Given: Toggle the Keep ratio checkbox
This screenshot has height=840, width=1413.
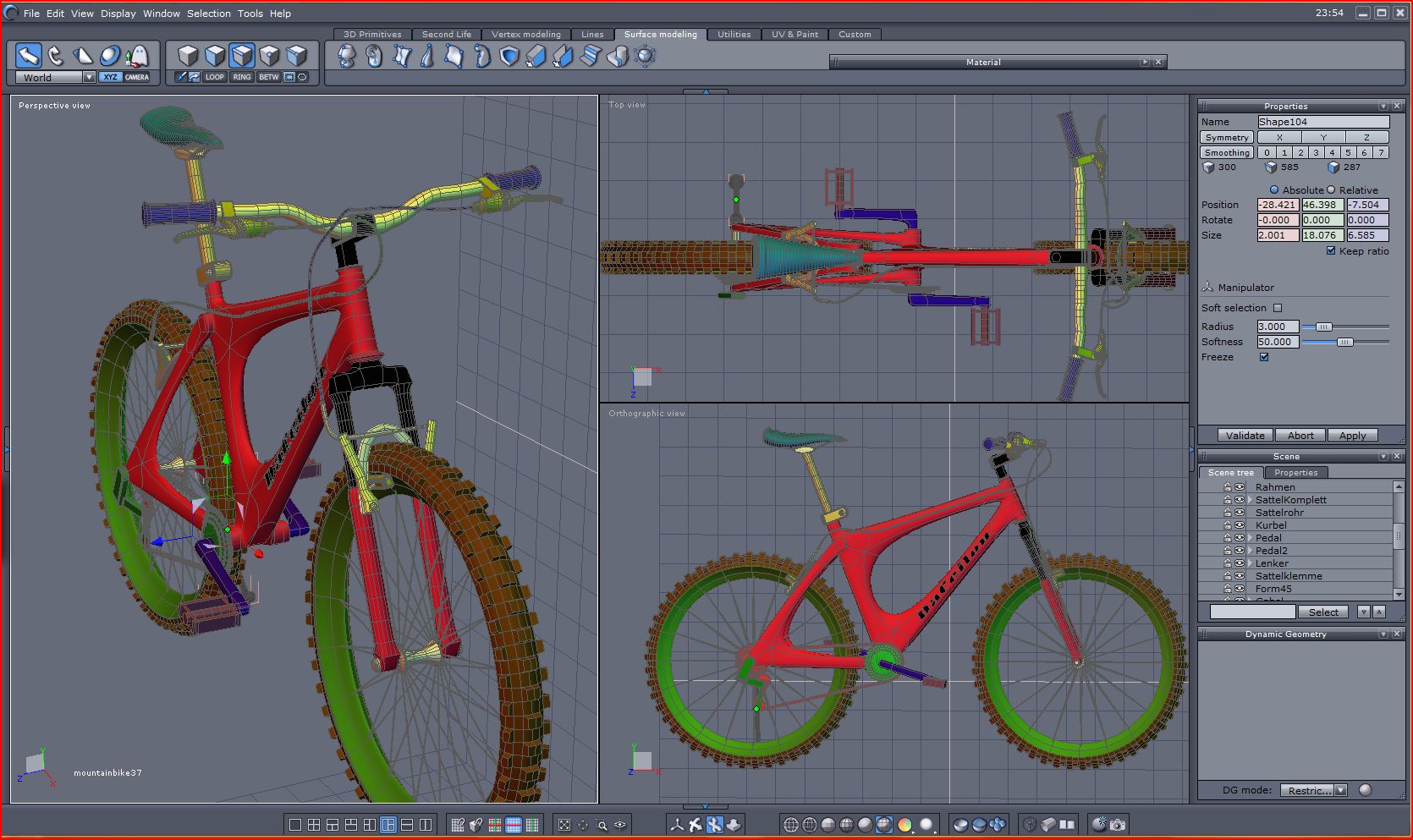Looking at the screenshot, I should [1331, 251].
